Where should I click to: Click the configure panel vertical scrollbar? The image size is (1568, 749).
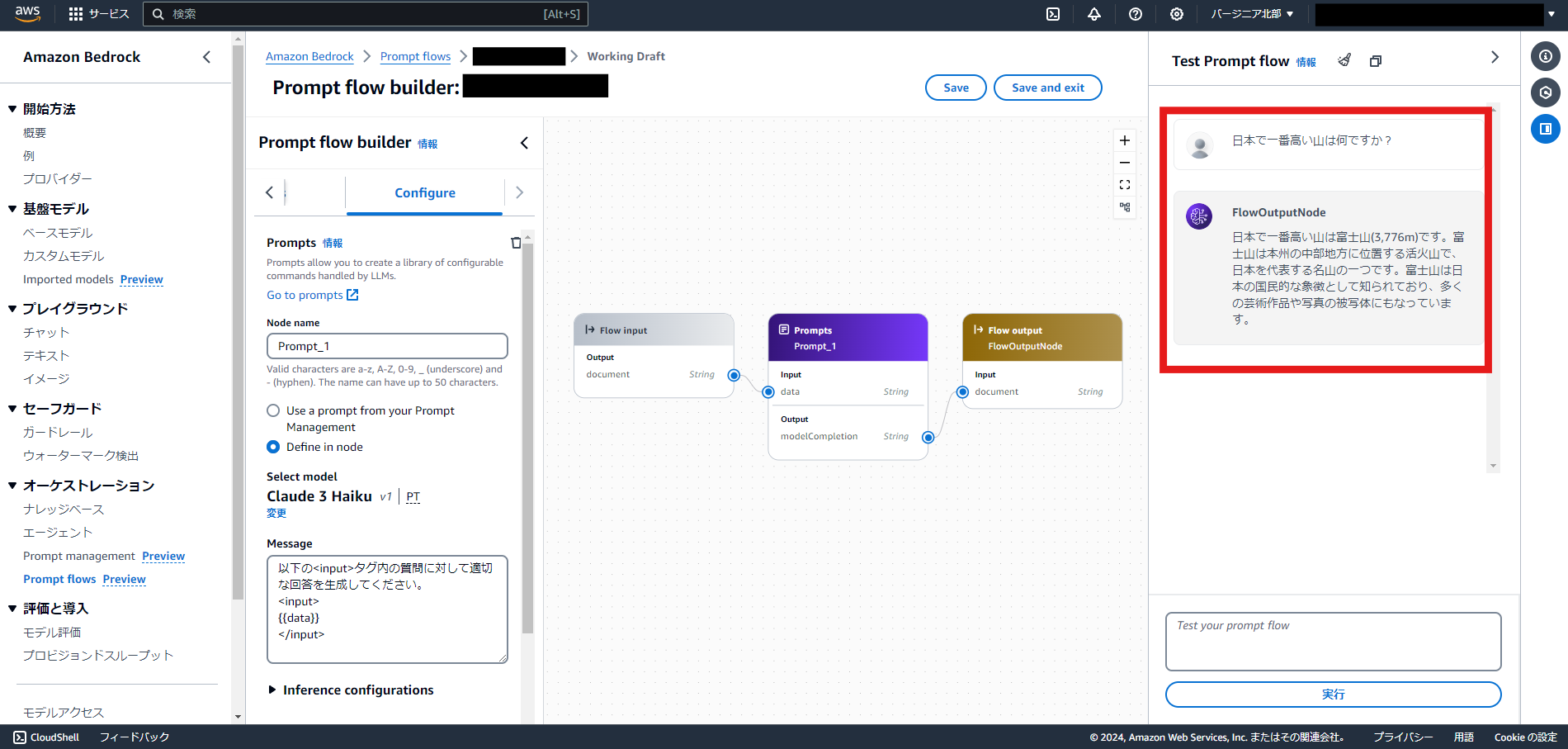click(528, 438)
